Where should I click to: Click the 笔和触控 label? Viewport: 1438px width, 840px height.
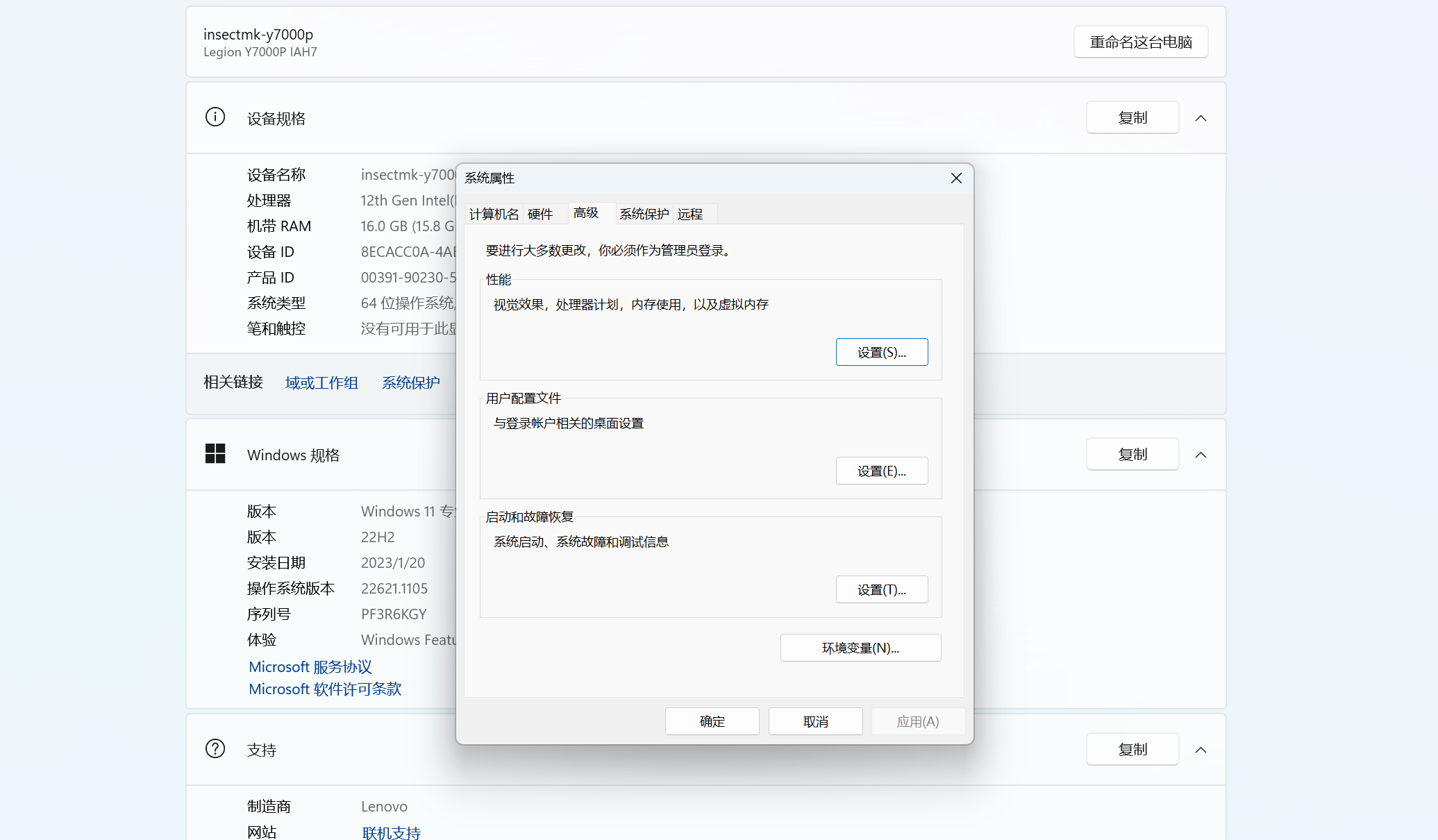[276, 328]
